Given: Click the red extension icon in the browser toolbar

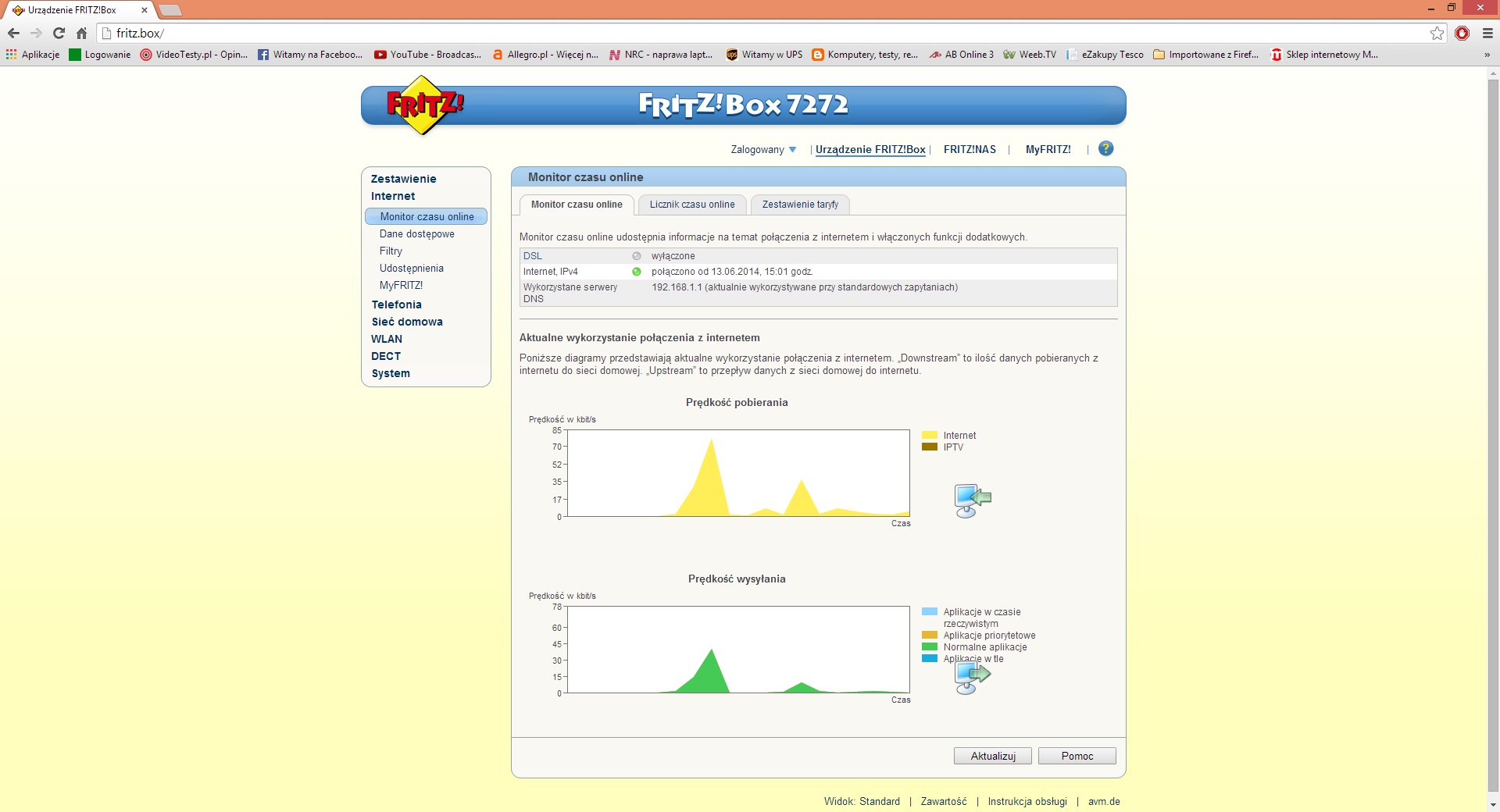Looking at the screenshot, I should 1462,34.
